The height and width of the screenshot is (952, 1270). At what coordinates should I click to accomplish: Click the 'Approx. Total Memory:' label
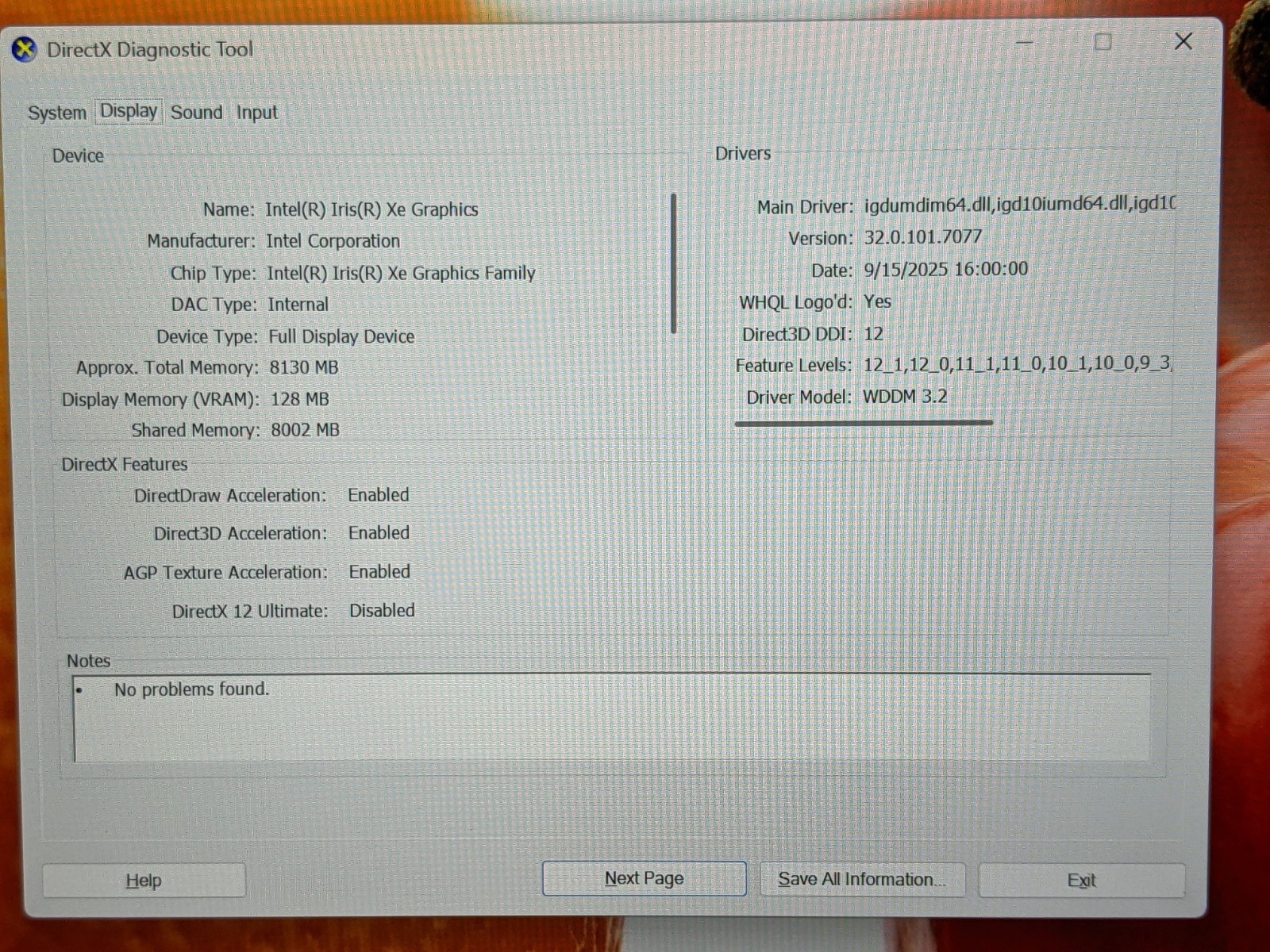(x=167, y=367)
